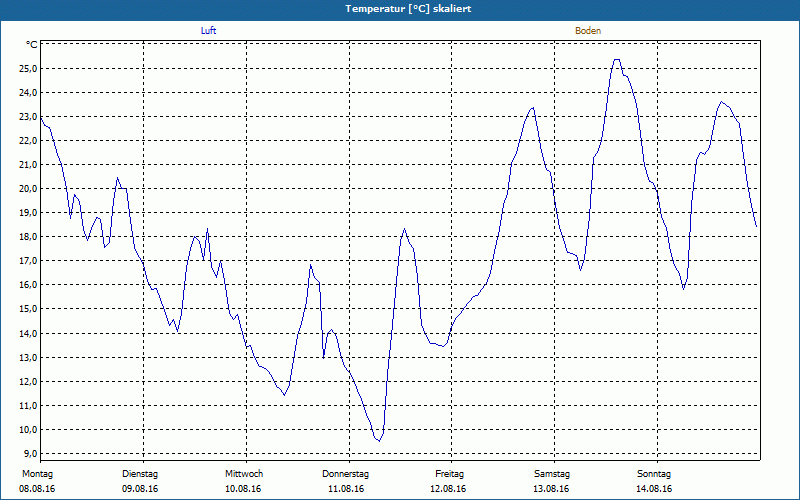Click the date 08.08.16
The width and height of the screenshot is (800, 500).
37,489
